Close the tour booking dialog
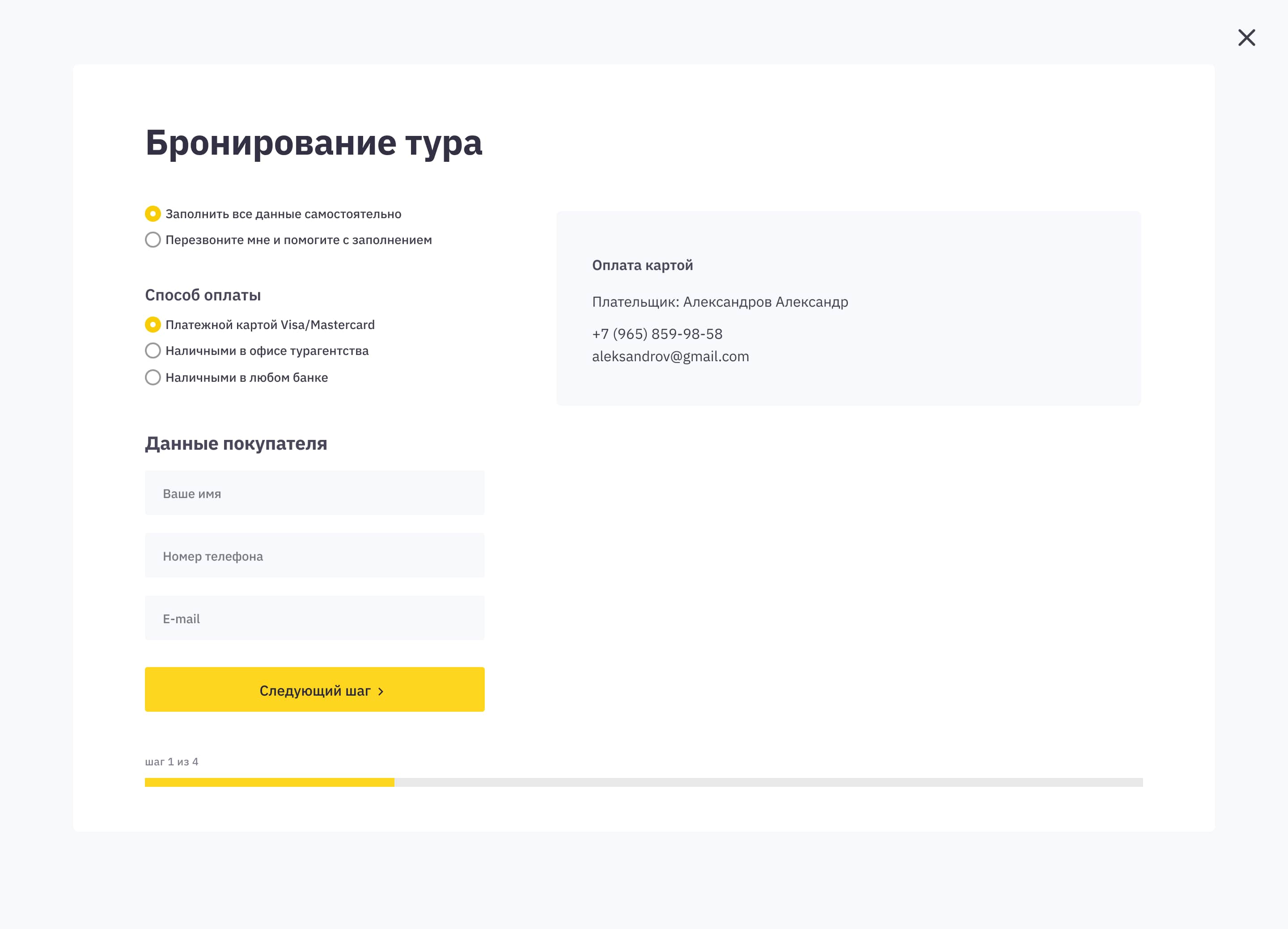Image resolution: width=1288 pixels, height=929 pixels. click(1246, 38)
